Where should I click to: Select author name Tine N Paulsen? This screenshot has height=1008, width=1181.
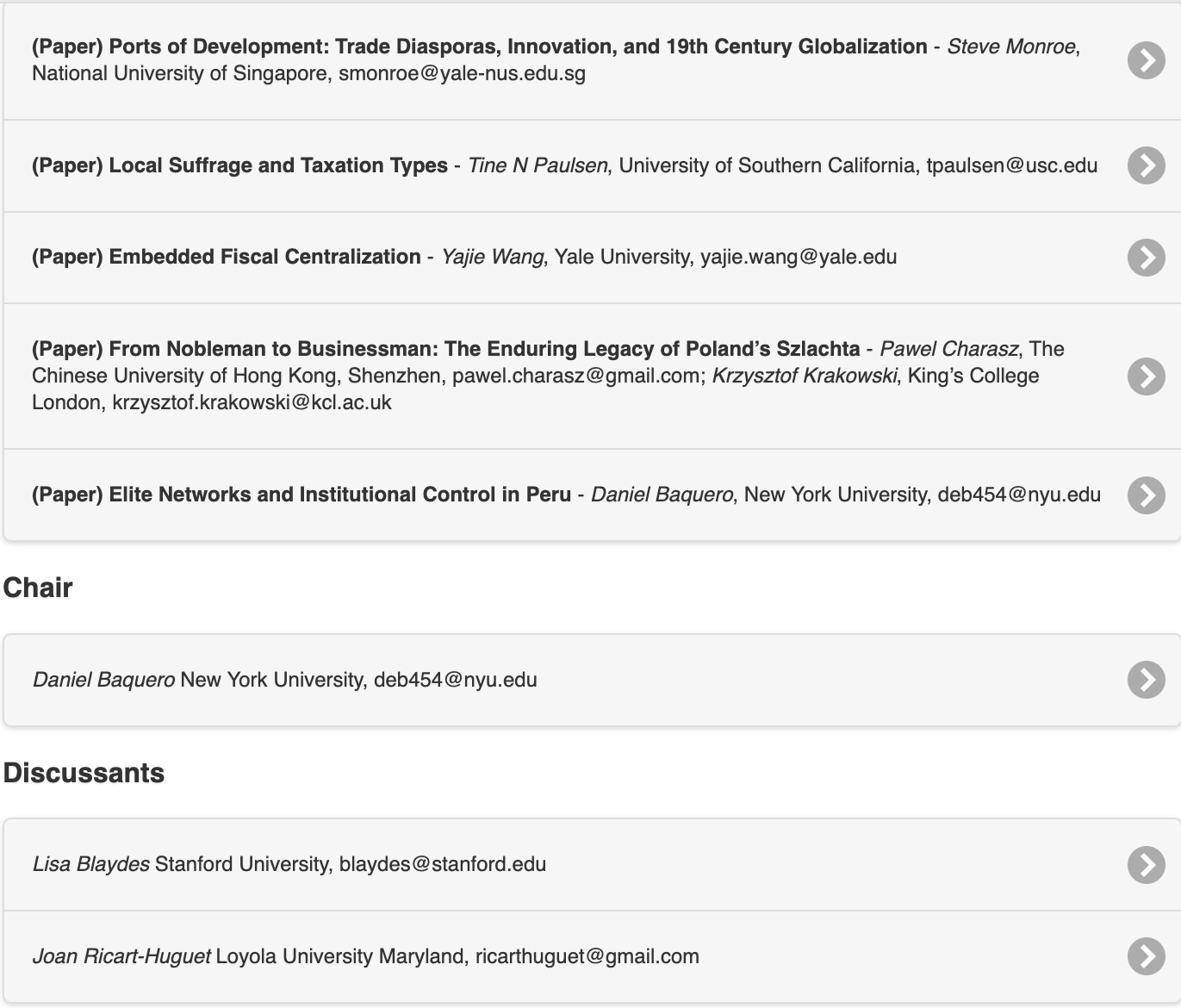click(x=538, y=165)
